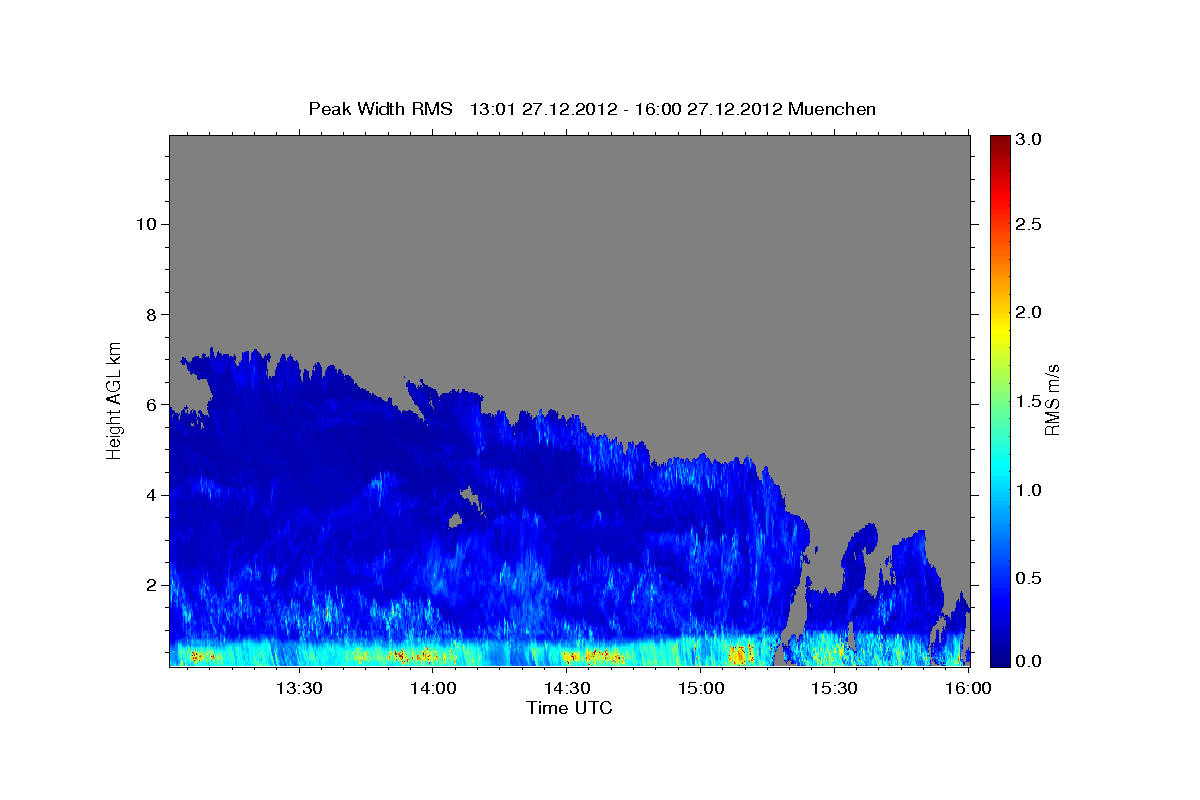Click the dark blue bottom of the colorbar
This screenshot has height=800, width=1200.
click(x=999, y=658)
